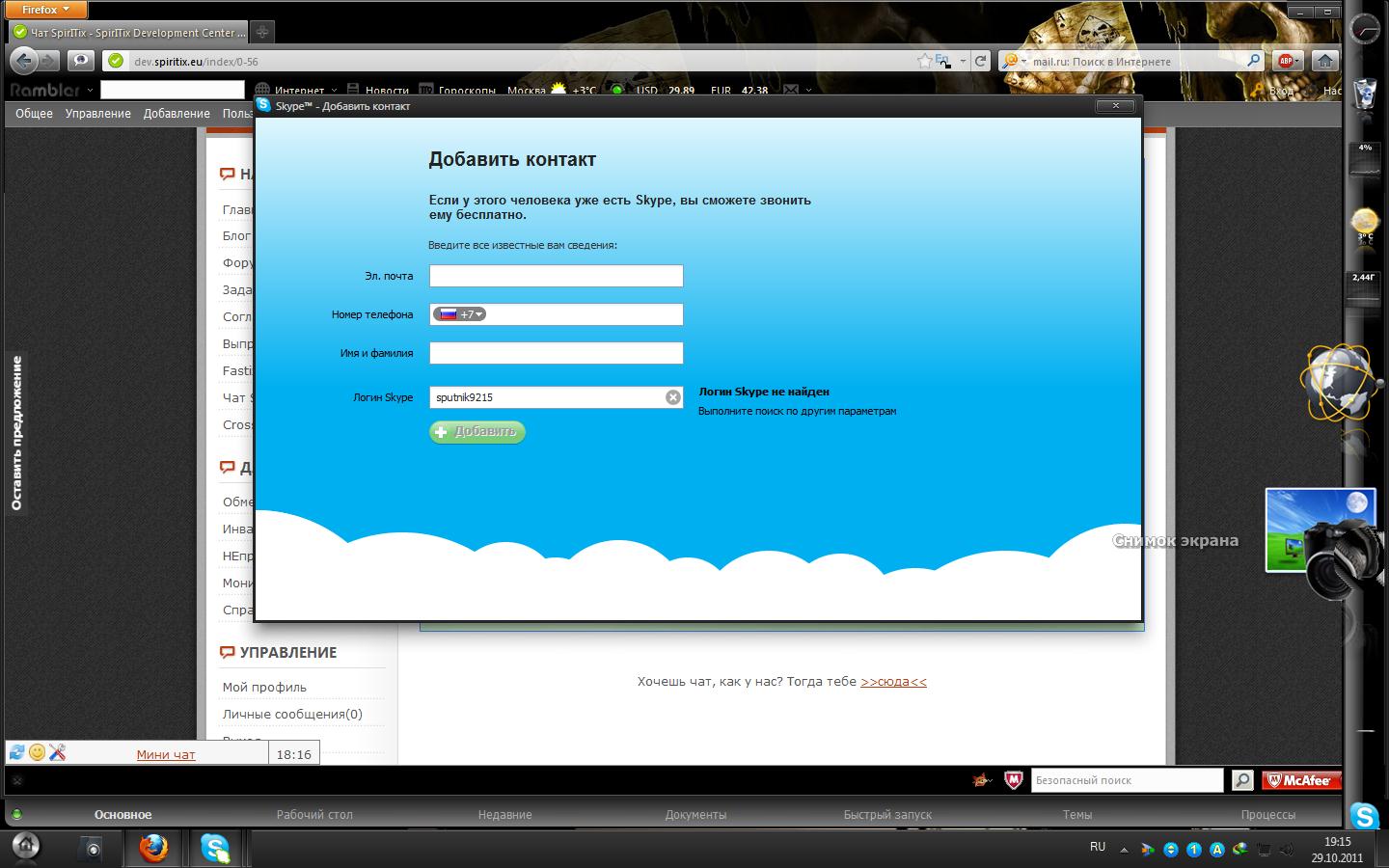Refresh the mini chat with the arrows icon
1389x868 pixels.
tap(16, 752)
